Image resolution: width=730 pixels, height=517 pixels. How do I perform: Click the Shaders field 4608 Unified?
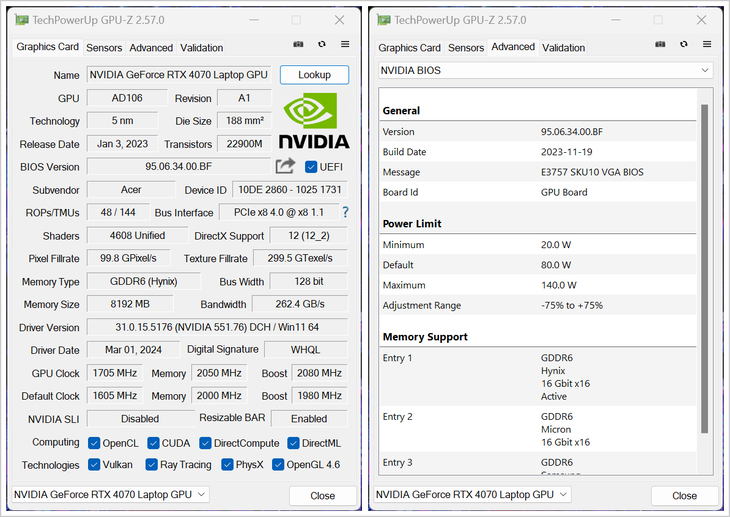[x=137, y=236]
